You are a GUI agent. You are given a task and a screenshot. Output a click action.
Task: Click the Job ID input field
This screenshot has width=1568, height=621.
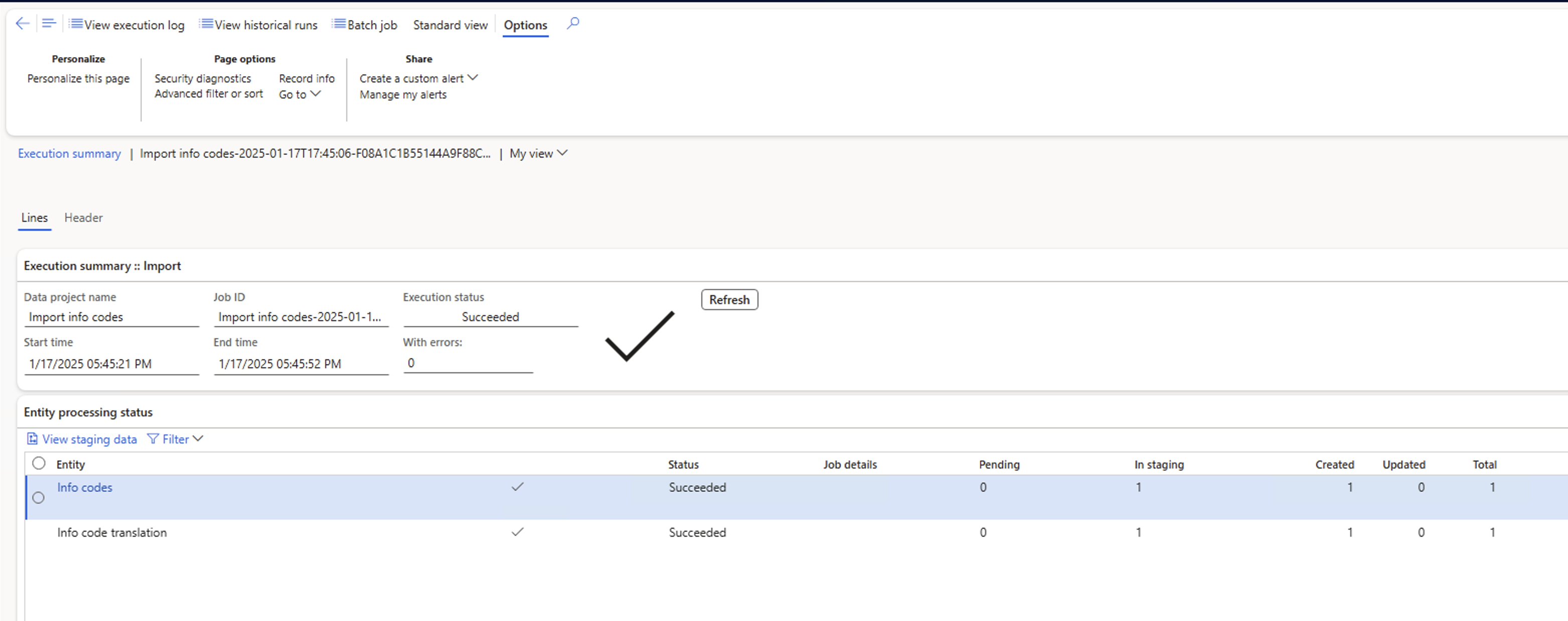[x=300, y=317]
